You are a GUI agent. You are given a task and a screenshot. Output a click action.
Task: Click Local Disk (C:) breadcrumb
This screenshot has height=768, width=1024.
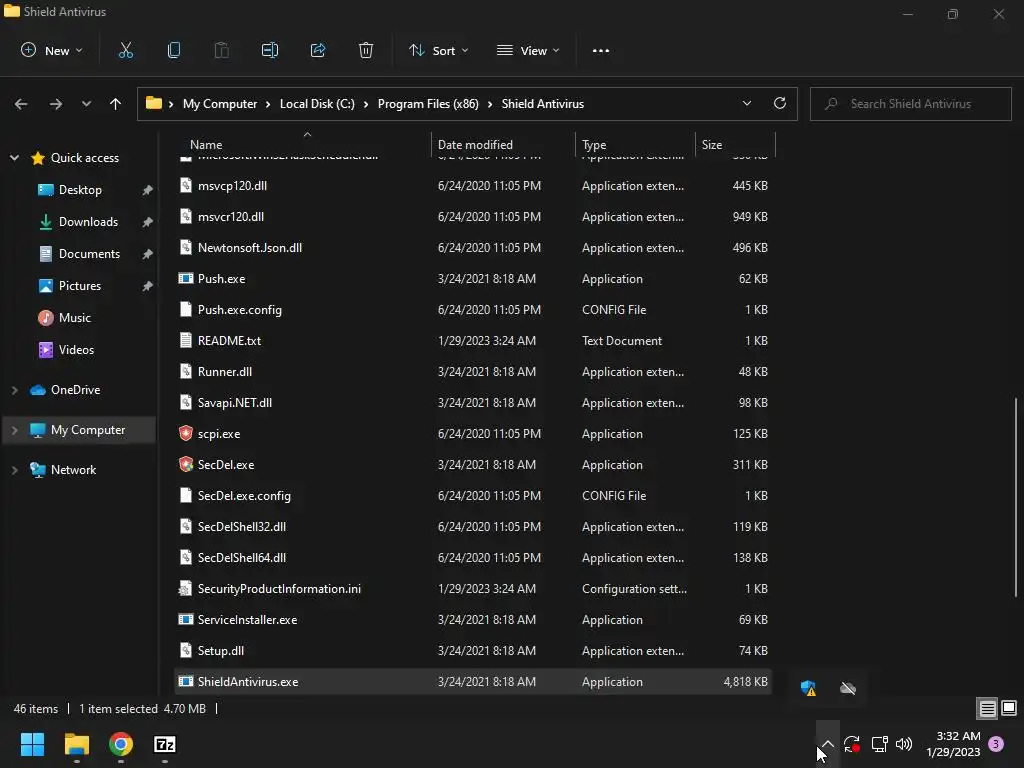(317, 104)
